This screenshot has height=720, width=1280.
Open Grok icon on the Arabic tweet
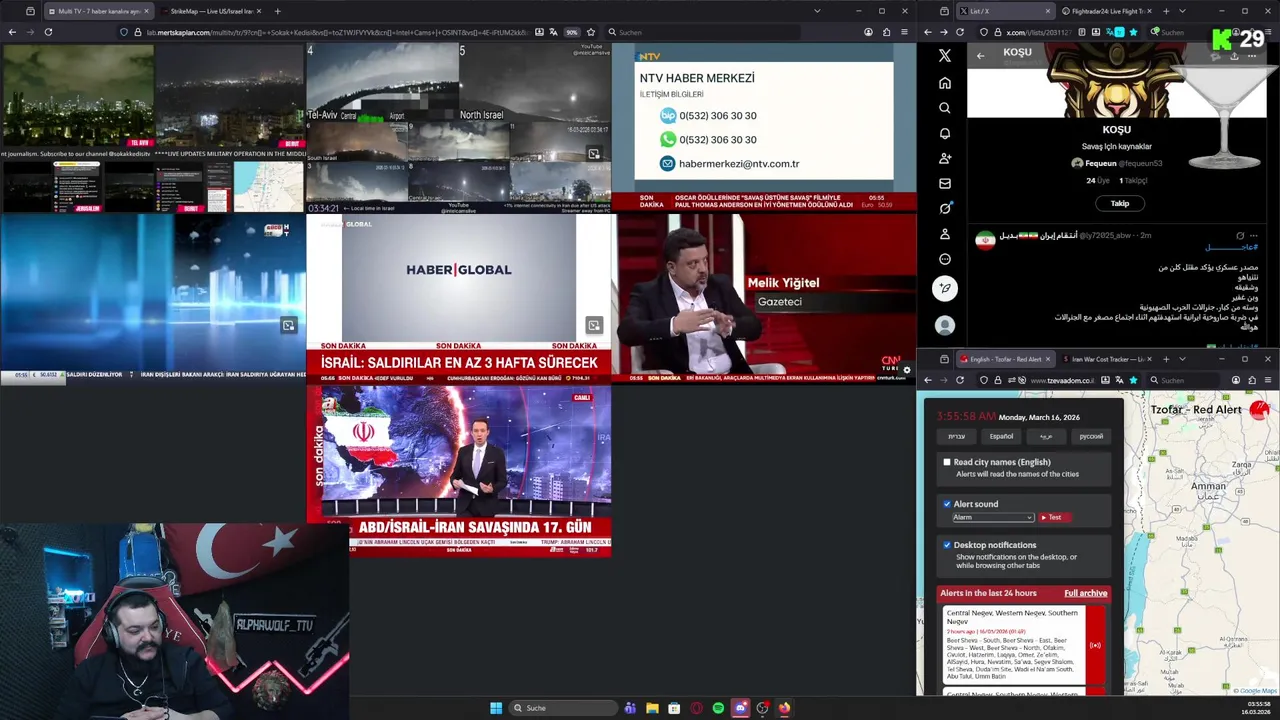[x=1240, y=236]
